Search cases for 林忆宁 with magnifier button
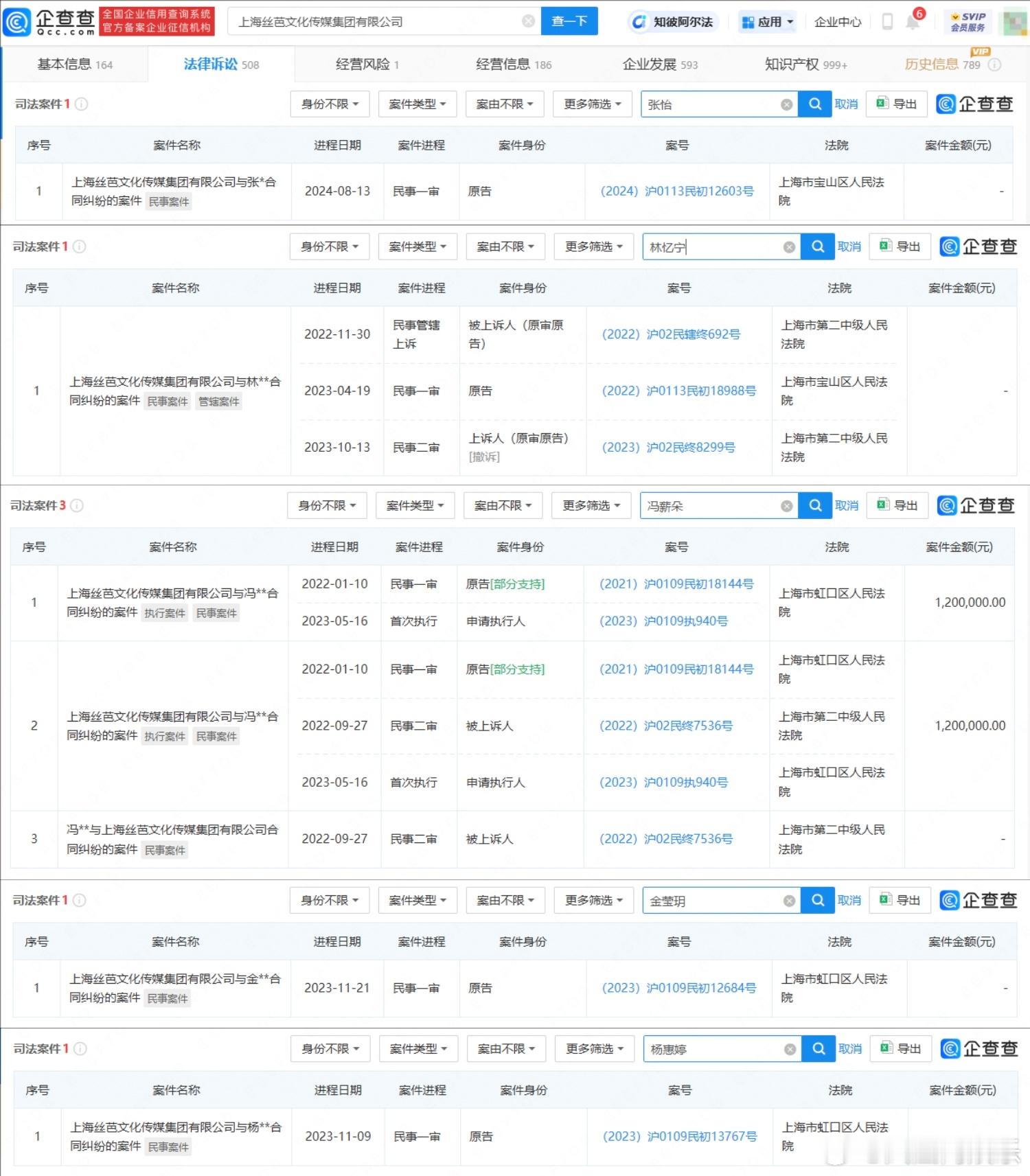This screenshot has width=1030, height=1176. (818, 246)
